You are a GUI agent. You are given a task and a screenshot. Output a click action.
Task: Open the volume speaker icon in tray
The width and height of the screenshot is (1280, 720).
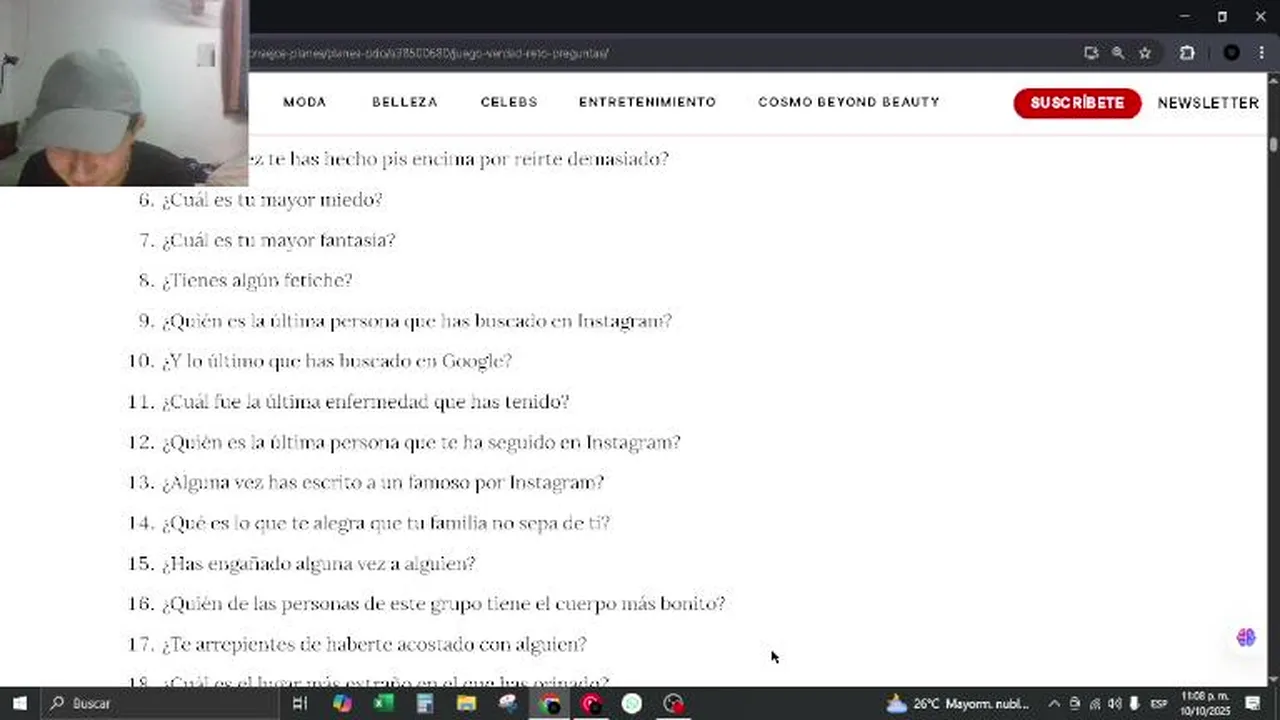(x=1114, y=703)
